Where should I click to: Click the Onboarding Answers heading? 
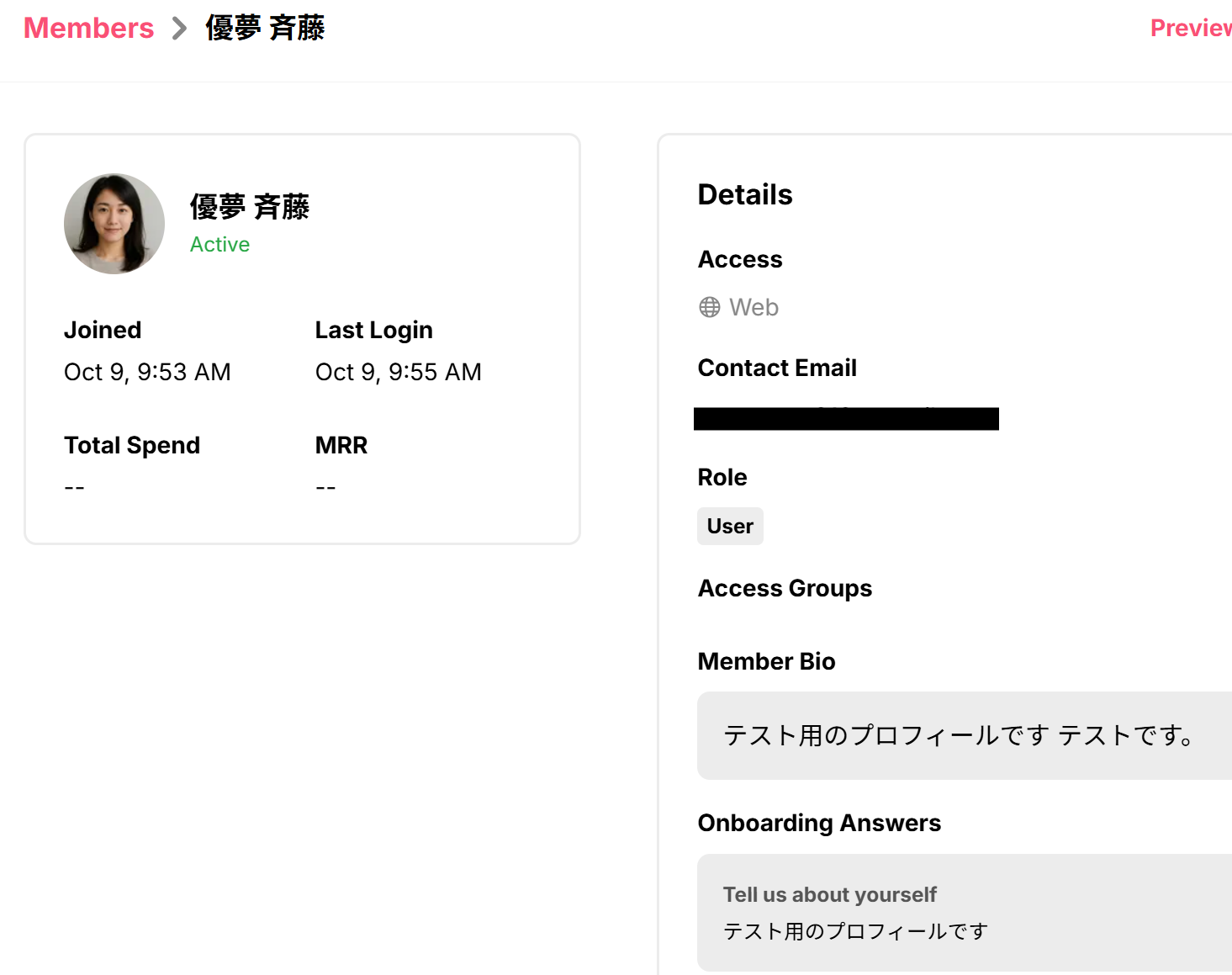tap(819, 823)
